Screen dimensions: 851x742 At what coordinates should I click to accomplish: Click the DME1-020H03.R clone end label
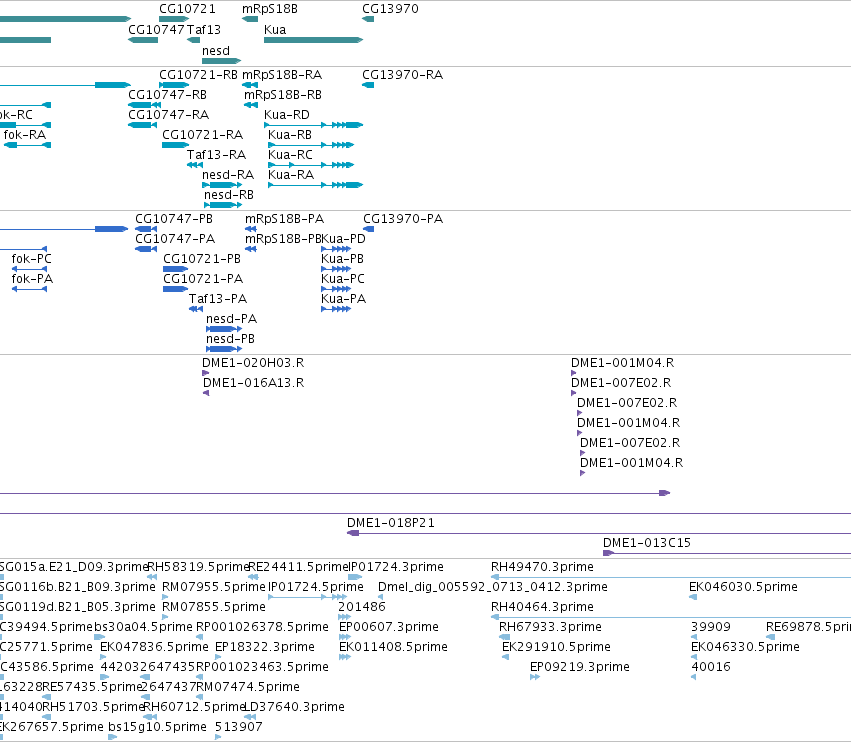253,363
